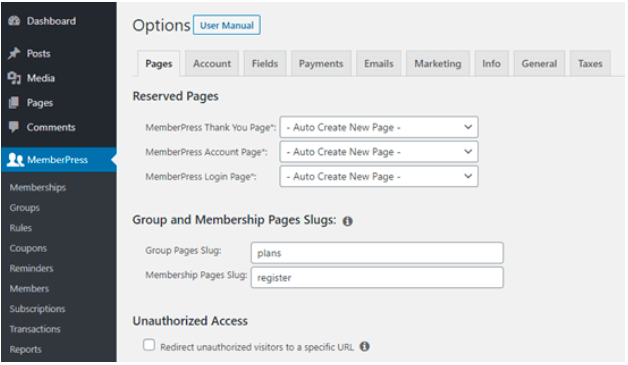Click the Options page title
This screenshot has height=365, width=628.
[161, 25]
